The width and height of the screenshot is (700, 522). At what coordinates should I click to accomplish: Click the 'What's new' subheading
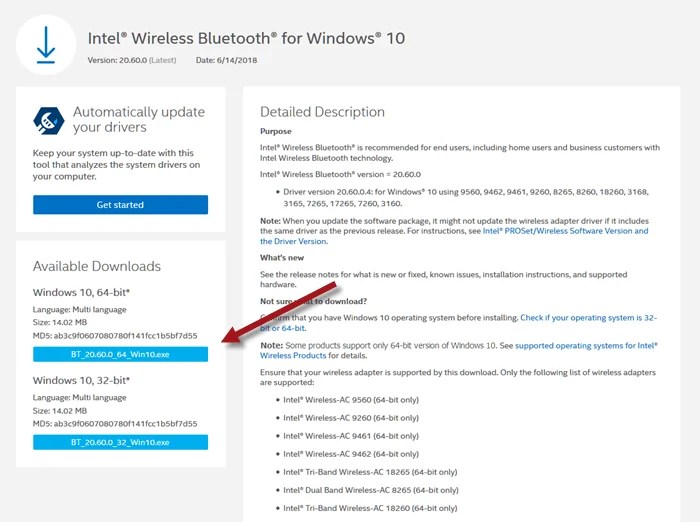282,258
